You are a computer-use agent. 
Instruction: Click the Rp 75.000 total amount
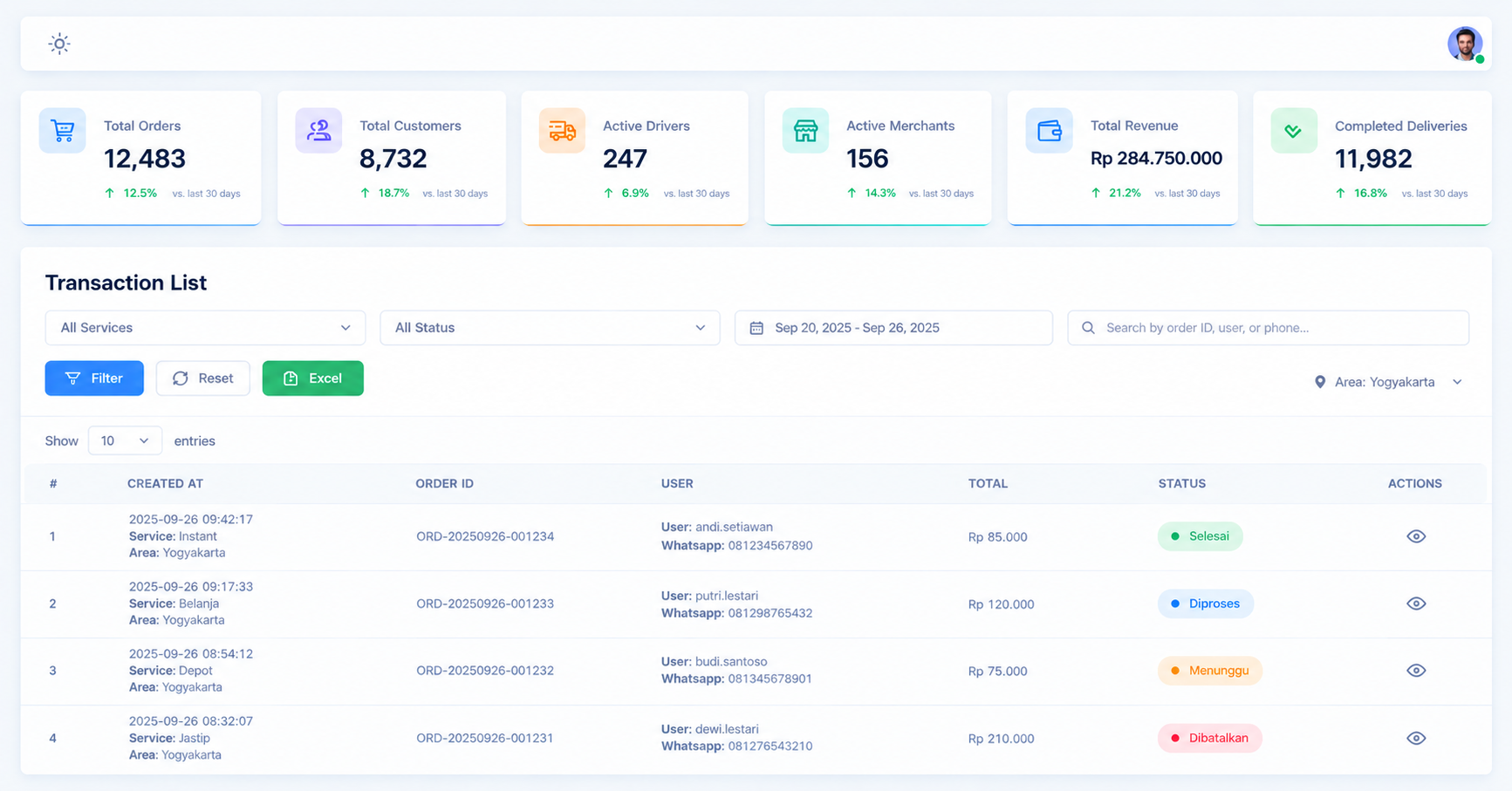[997, 672]
